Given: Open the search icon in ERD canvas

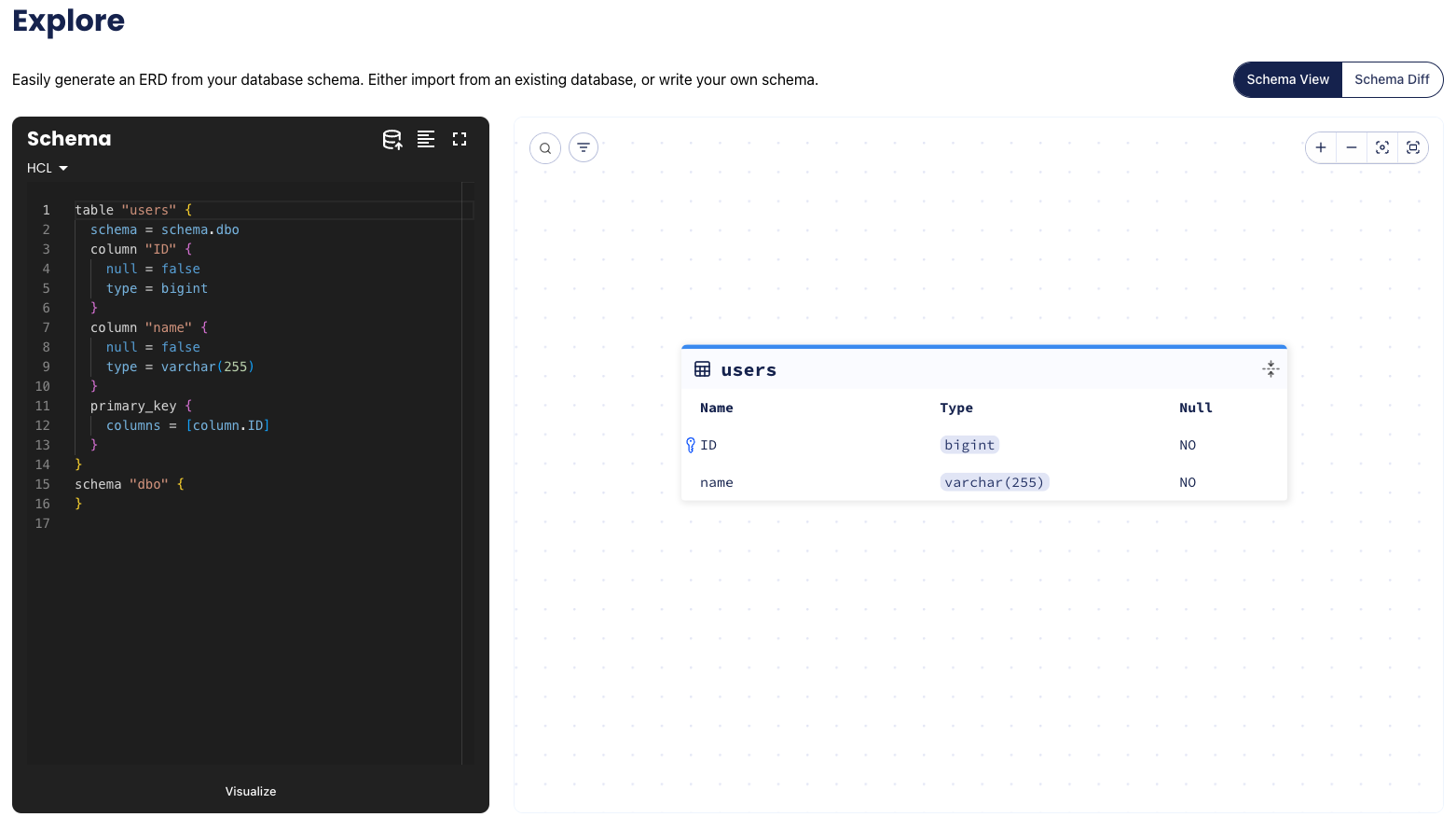Looking at the screenshot, I should click(545, 148).
